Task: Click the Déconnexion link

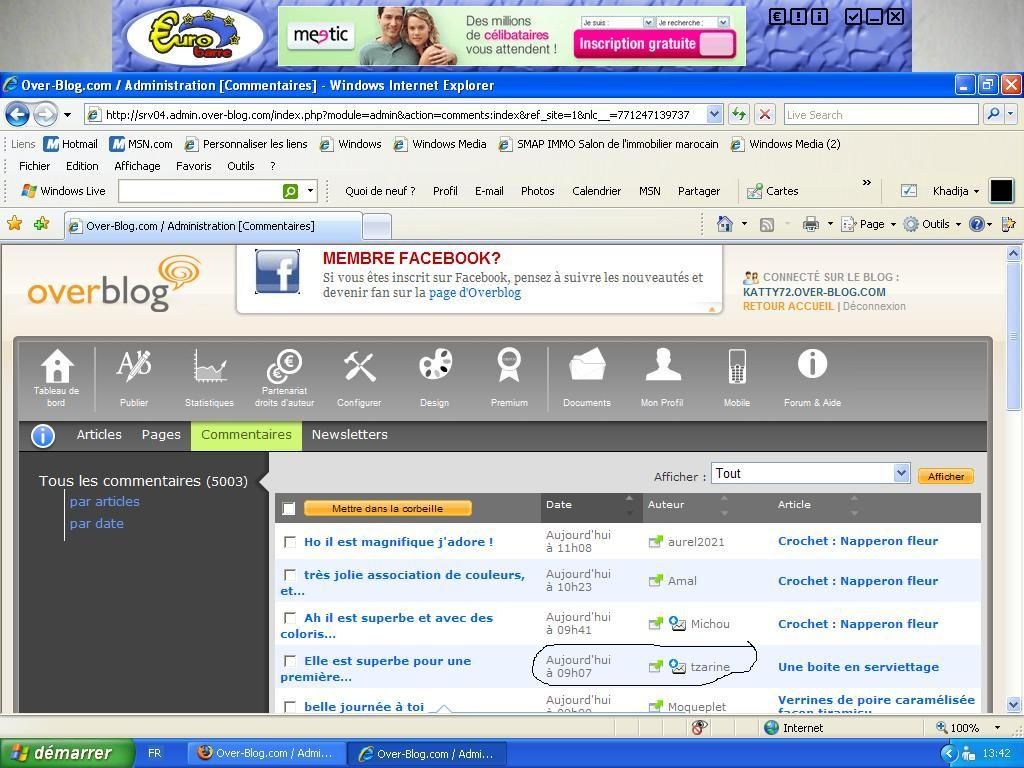Action: tap(874, 306)
